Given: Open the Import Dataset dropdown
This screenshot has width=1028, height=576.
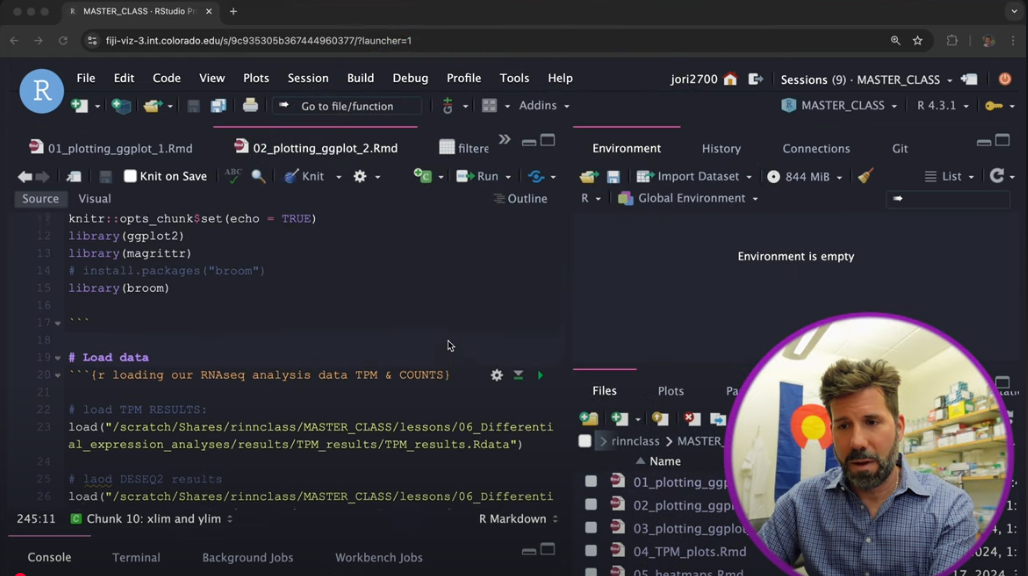Looking at the screenshot, I should tap(694, 176).
